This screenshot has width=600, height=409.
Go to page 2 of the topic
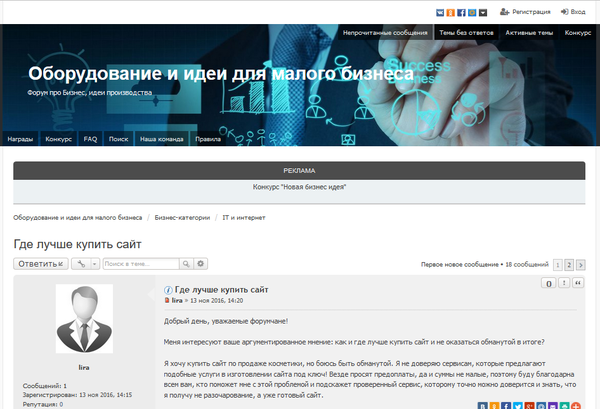pyautogui.click(x=569, y=264)
